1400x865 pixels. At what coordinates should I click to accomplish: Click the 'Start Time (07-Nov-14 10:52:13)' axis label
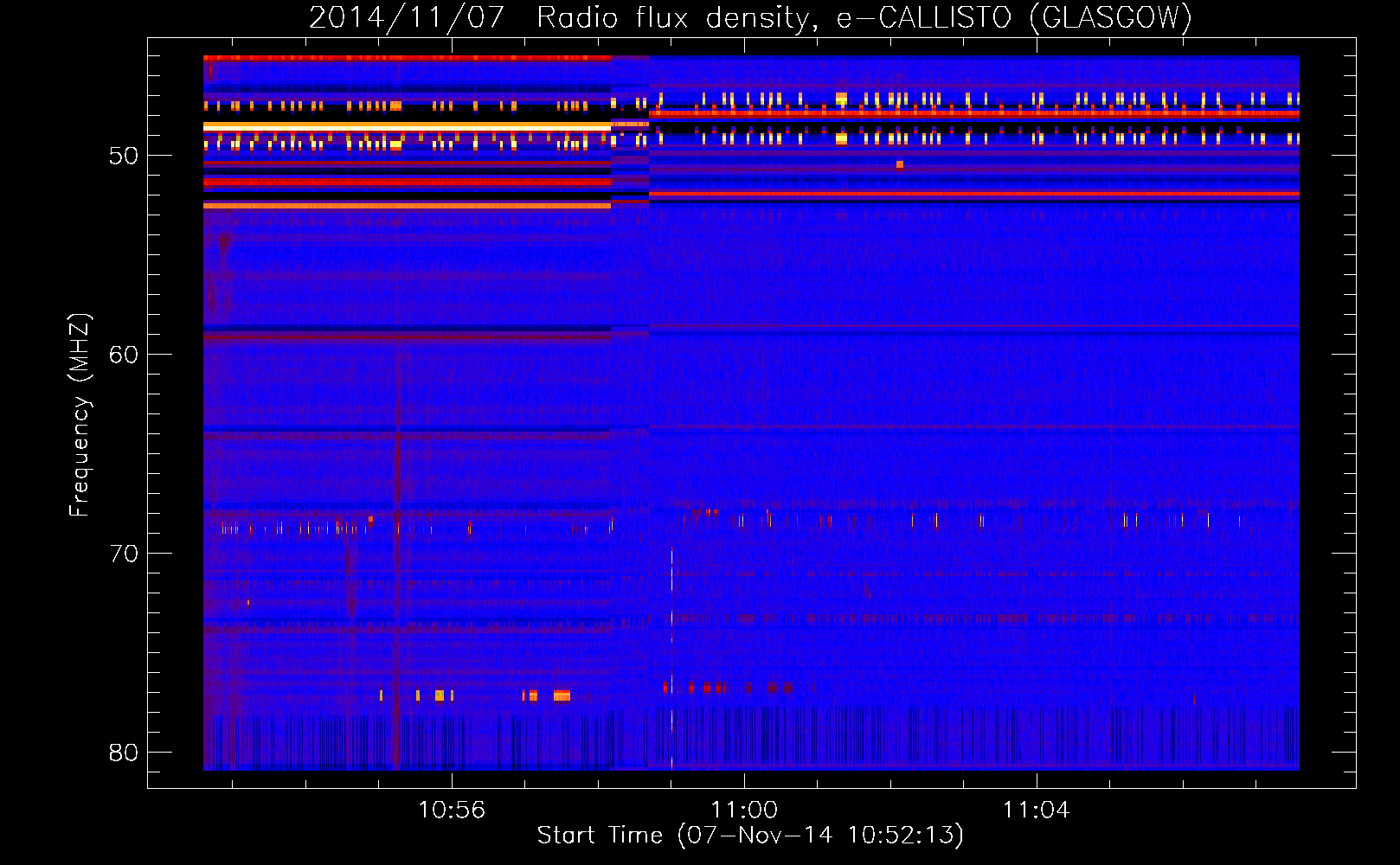tap(750, 836)
